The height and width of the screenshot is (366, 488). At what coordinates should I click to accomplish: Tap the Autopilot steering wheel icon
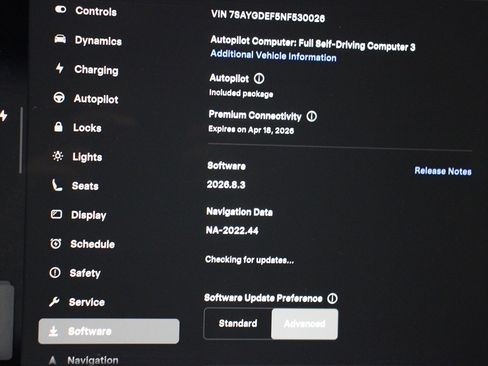pos(59,98)
